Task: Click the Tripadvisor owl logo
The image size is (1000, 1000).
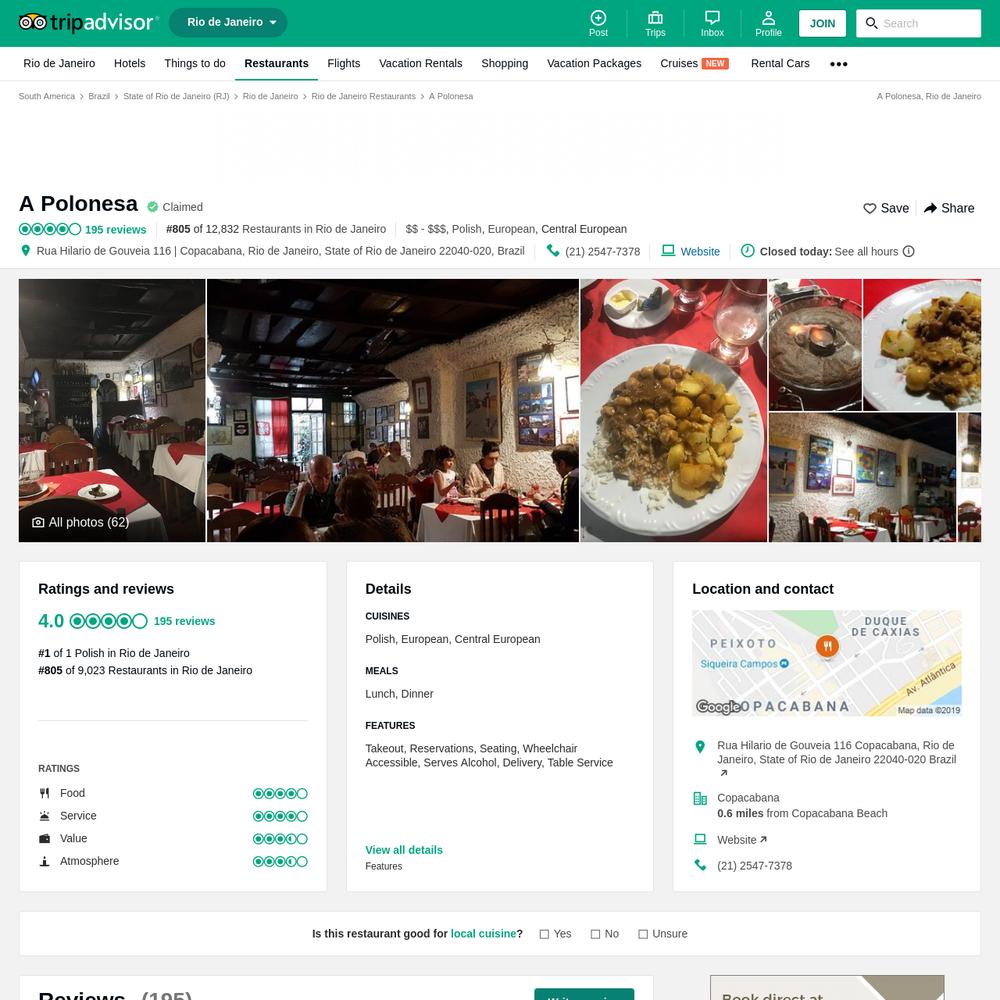Action: click(33, 22)
